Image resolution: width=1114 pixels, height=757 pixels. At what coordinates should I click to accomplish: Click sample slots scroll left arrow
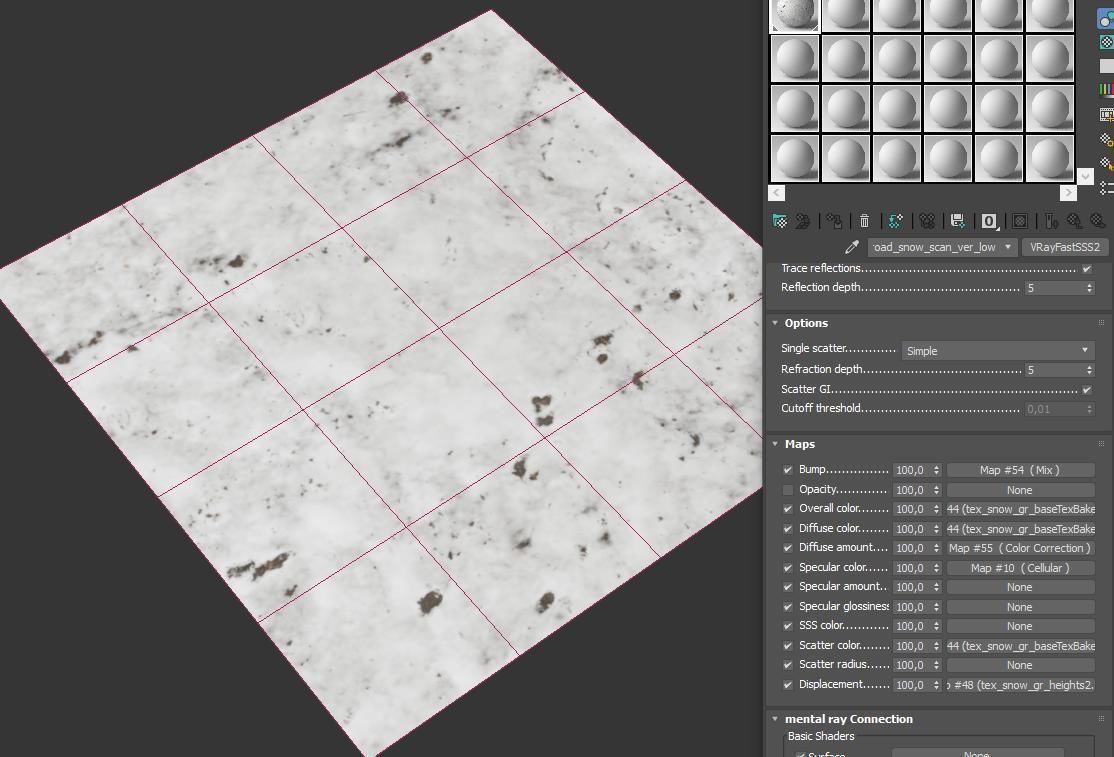click(777, 192)
